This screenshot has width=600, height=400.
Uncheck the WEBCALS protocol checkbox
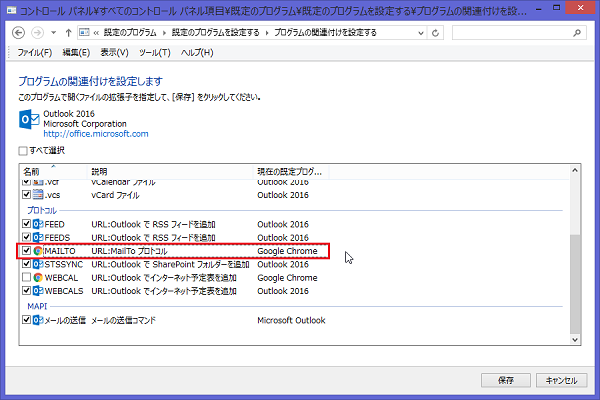pos(26,291)
